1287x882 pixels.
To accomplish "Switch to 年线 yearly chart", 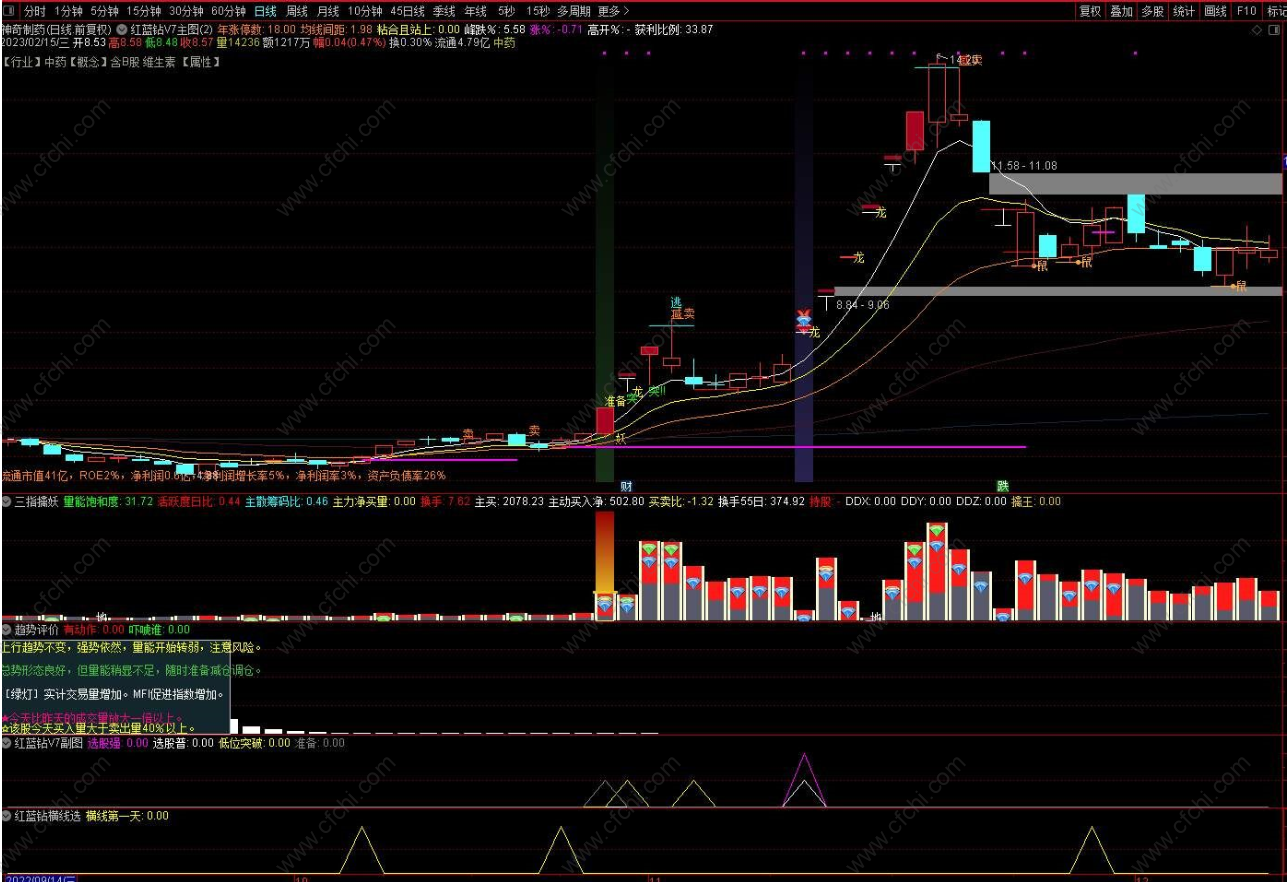I will 475,11.
